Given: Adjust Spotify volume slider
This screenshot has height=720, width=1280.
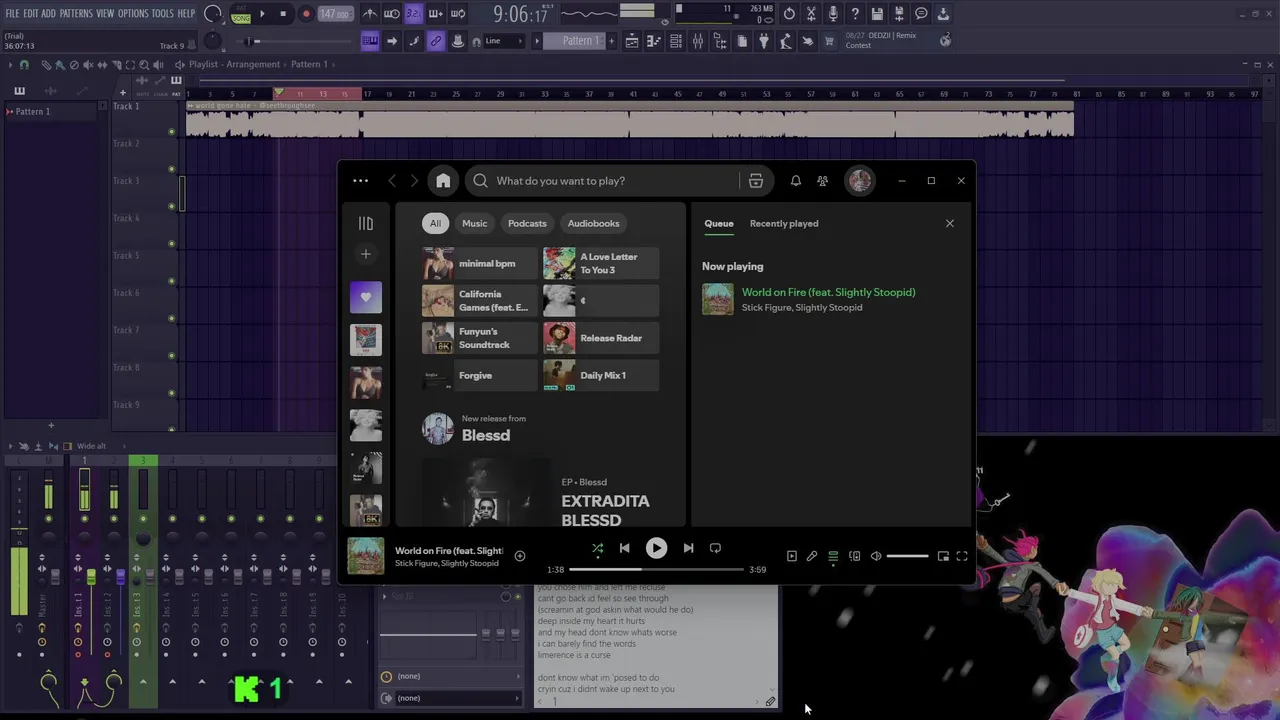Looking at the screenshot, I should pos(908,556).
